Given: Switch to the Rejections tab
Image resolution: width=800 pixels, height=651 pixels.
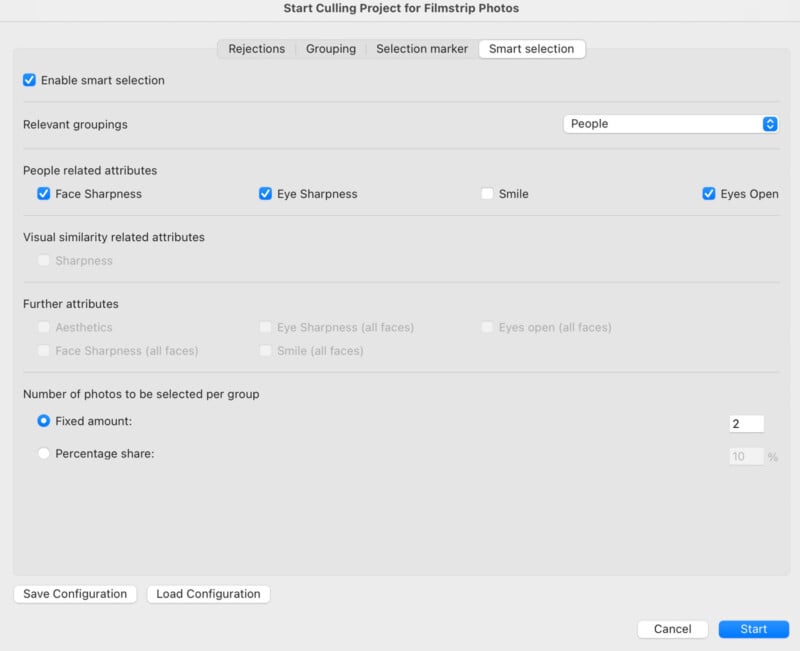Looking at the screenshot, I should pos(256,48).
